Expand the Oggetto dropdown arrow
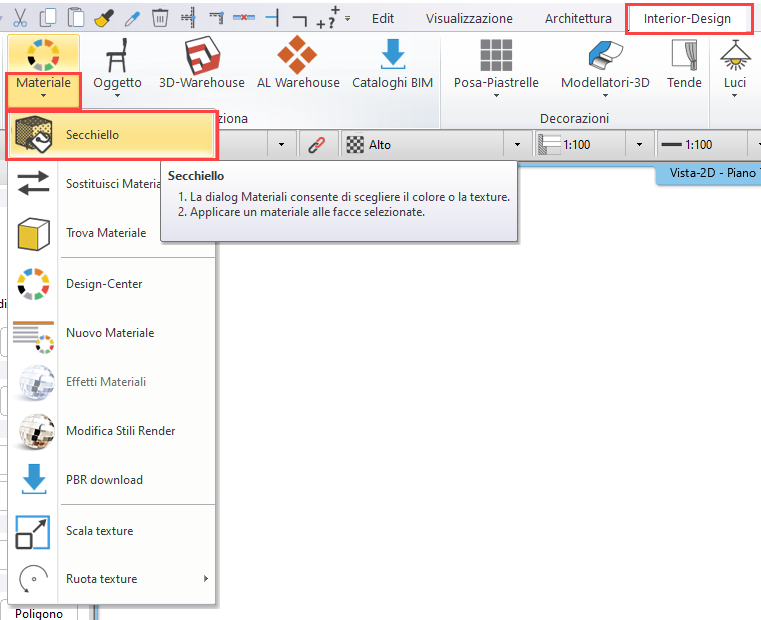Screen dimensions: 761x620 (x=117, y=96)
